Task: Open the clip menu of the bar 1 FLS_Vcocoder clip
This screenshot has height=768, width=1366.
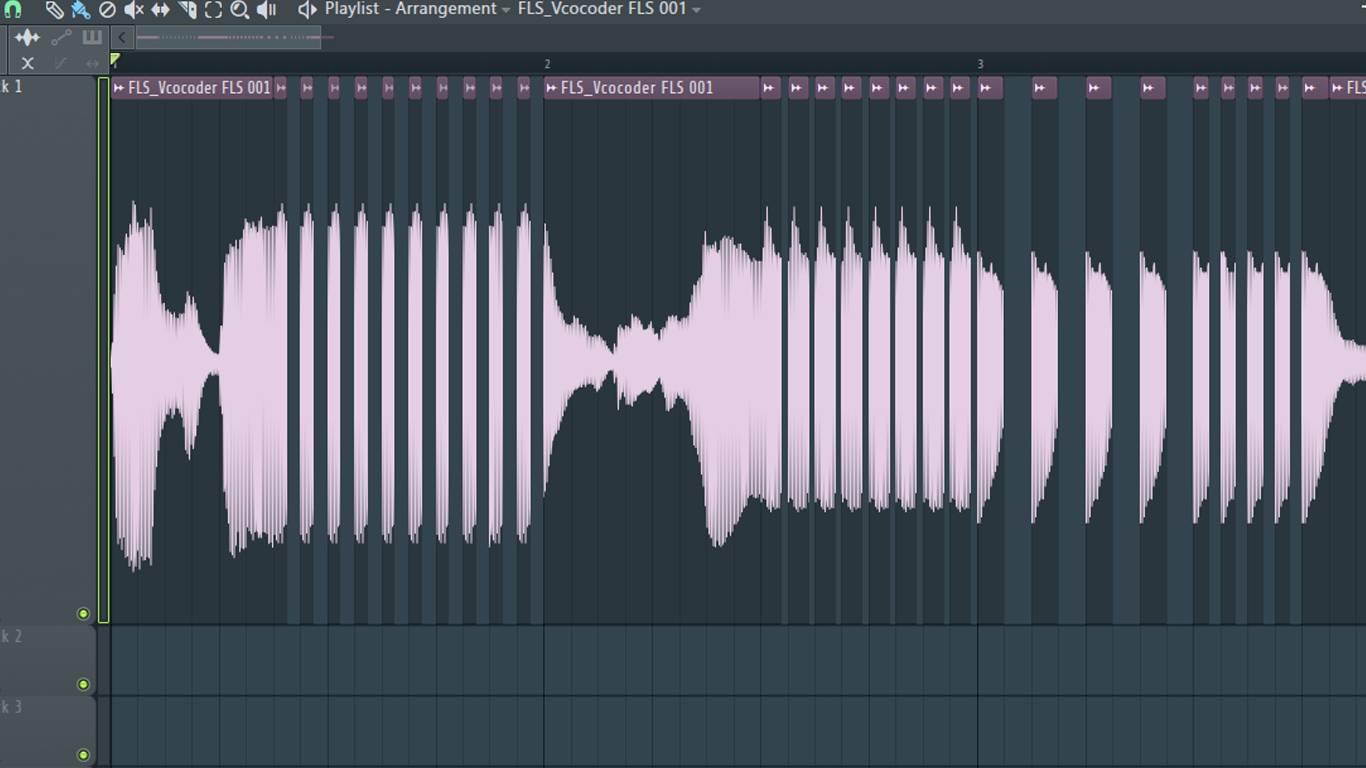Action: (x=119, y=88)
